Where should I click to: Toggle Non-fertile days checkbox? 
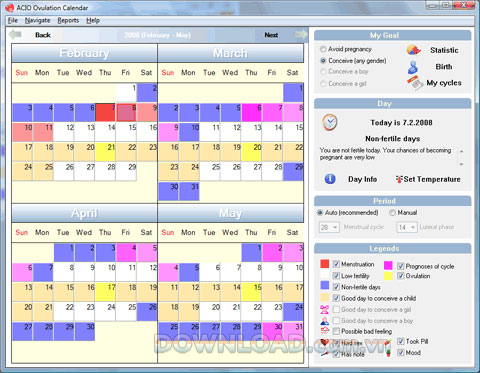click(x=336, y=287)
